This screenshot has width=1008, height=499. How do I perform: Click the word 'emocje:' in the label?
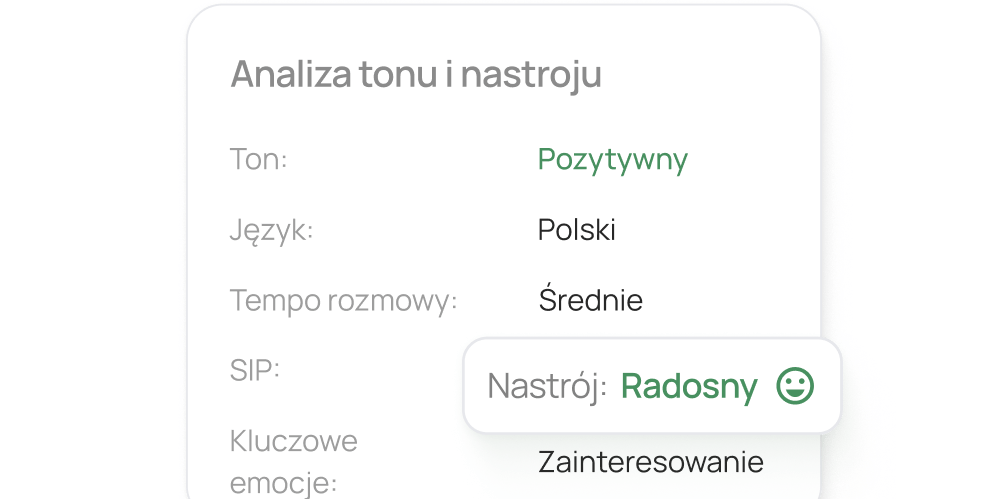pos(284,484)
